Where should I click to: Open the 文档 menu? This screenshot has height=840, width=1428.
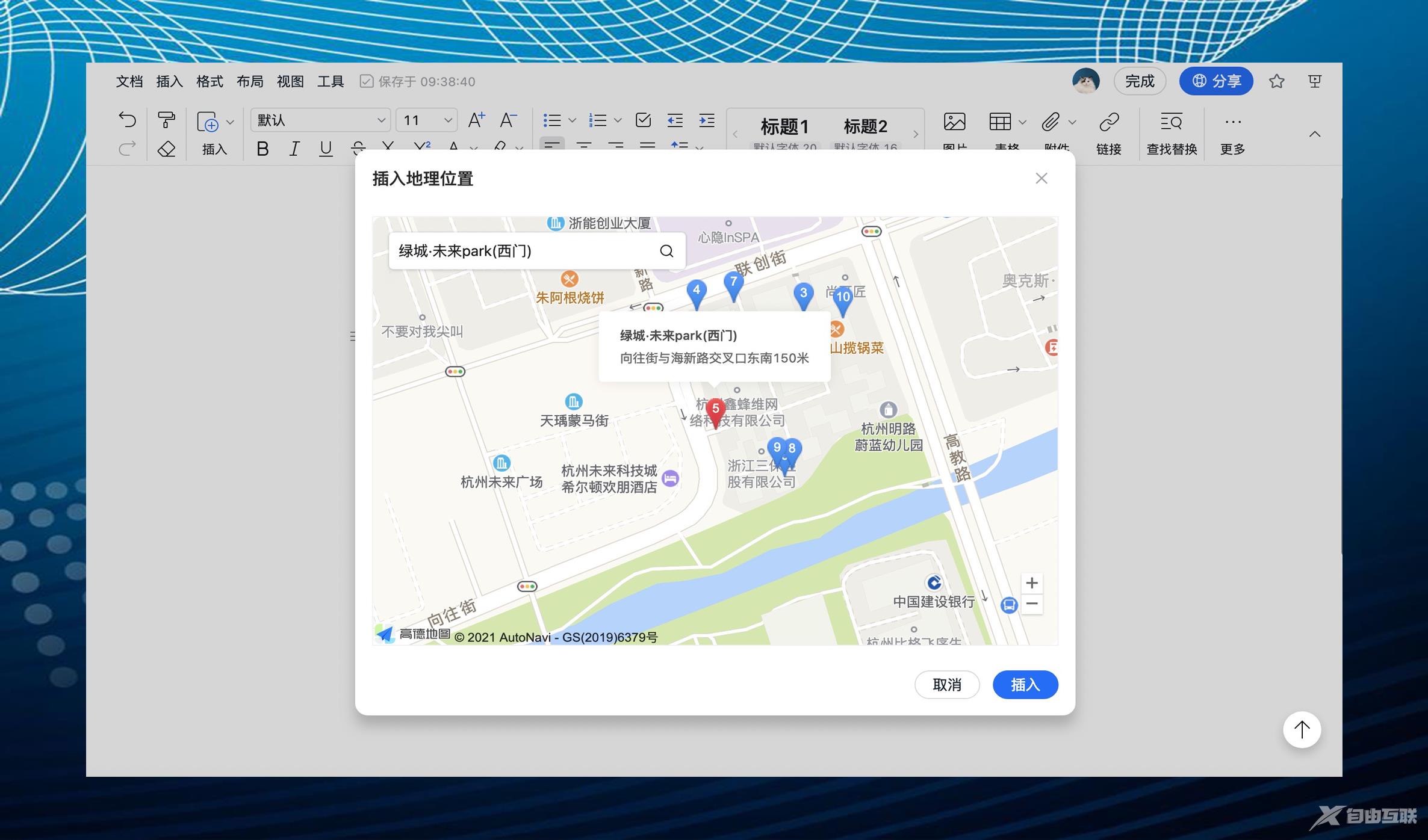[129, 81]
